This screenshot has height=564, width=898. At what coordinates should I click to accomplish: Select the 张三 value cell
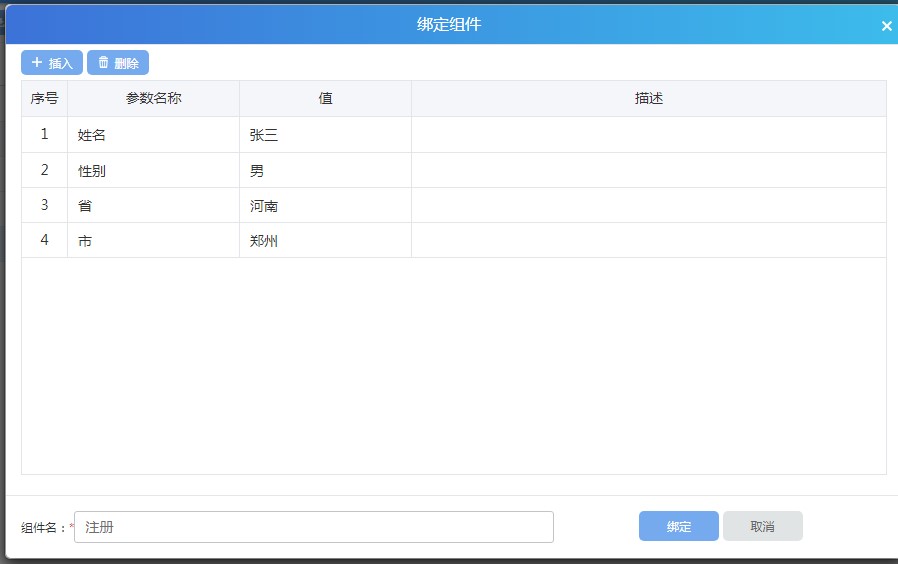pyautogui.click(x=325, y=135)
